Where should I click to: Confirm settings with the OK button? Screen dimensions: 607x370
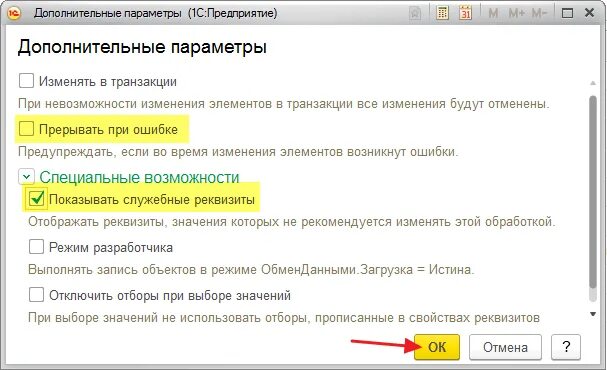437,347
